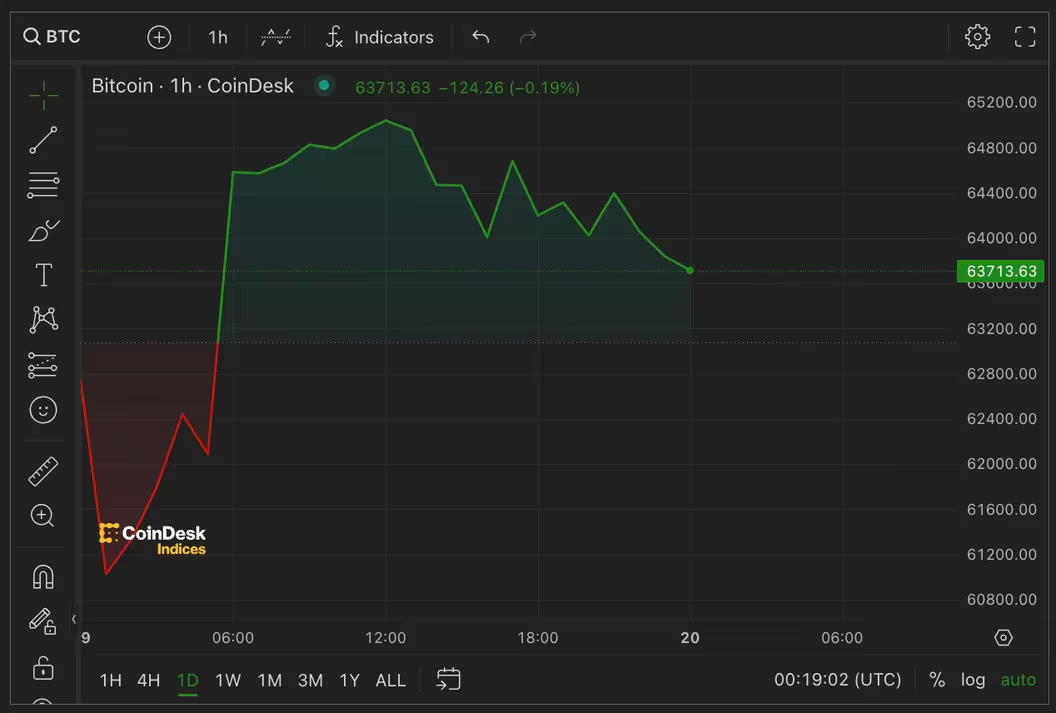Screen dimensions: 1056x713
Task: Open the go-to-date calendar
Action: point(449,679)
